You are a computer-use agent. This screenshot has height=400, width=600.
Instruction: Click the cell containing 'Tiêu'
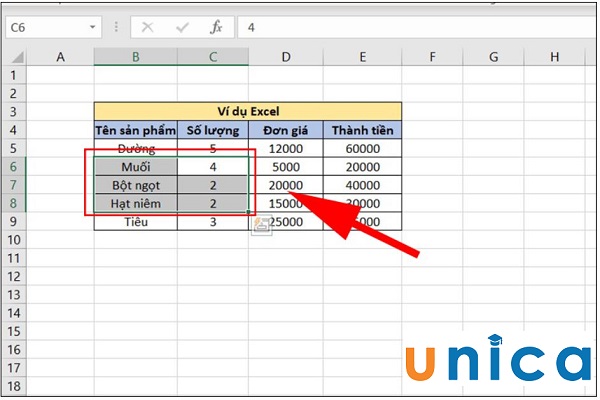point(135,222)
